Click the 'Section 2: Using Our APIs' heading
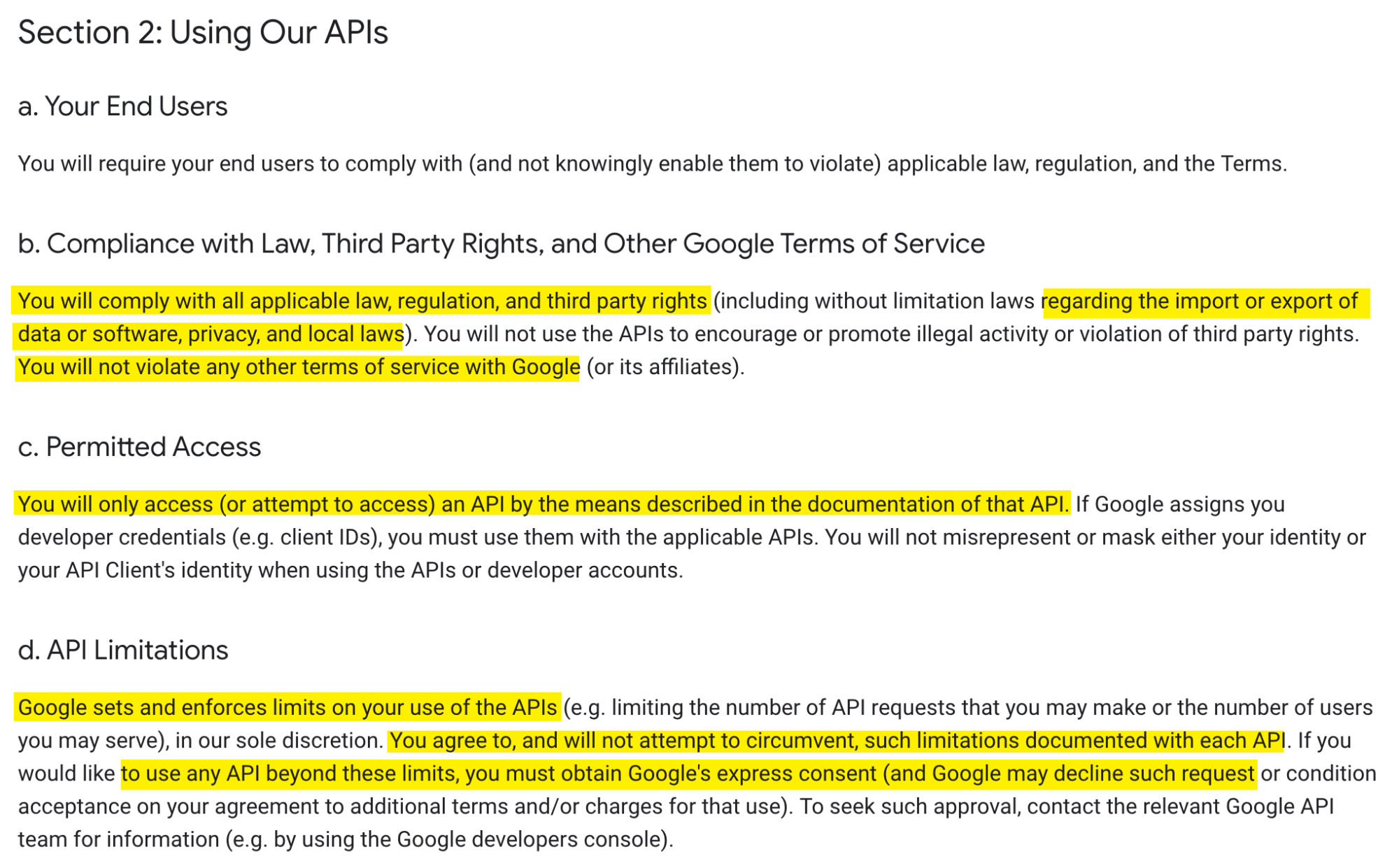Viewport: 1399px width, 868px height. pos(203,33)
